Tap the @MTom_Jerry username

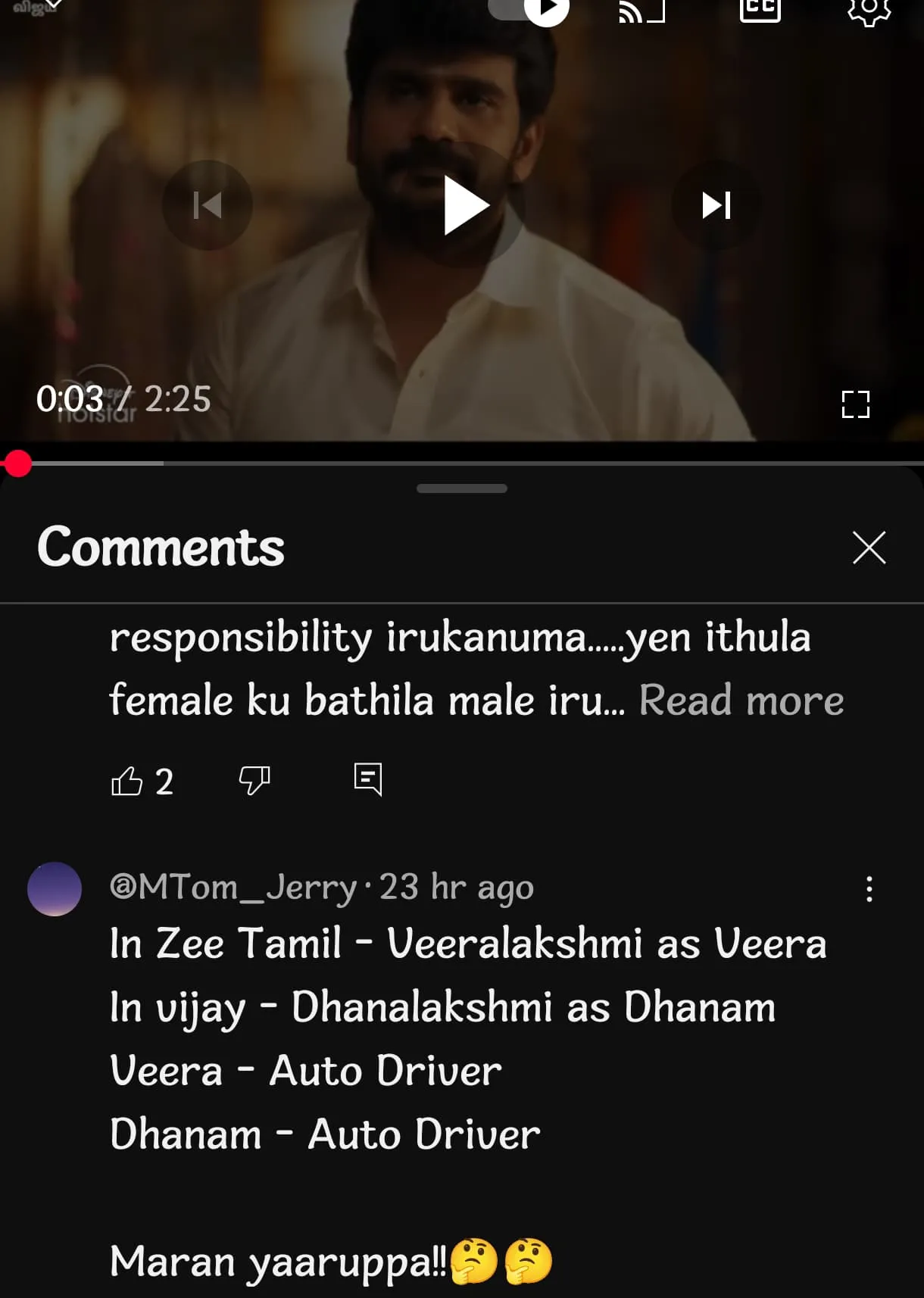234,887
